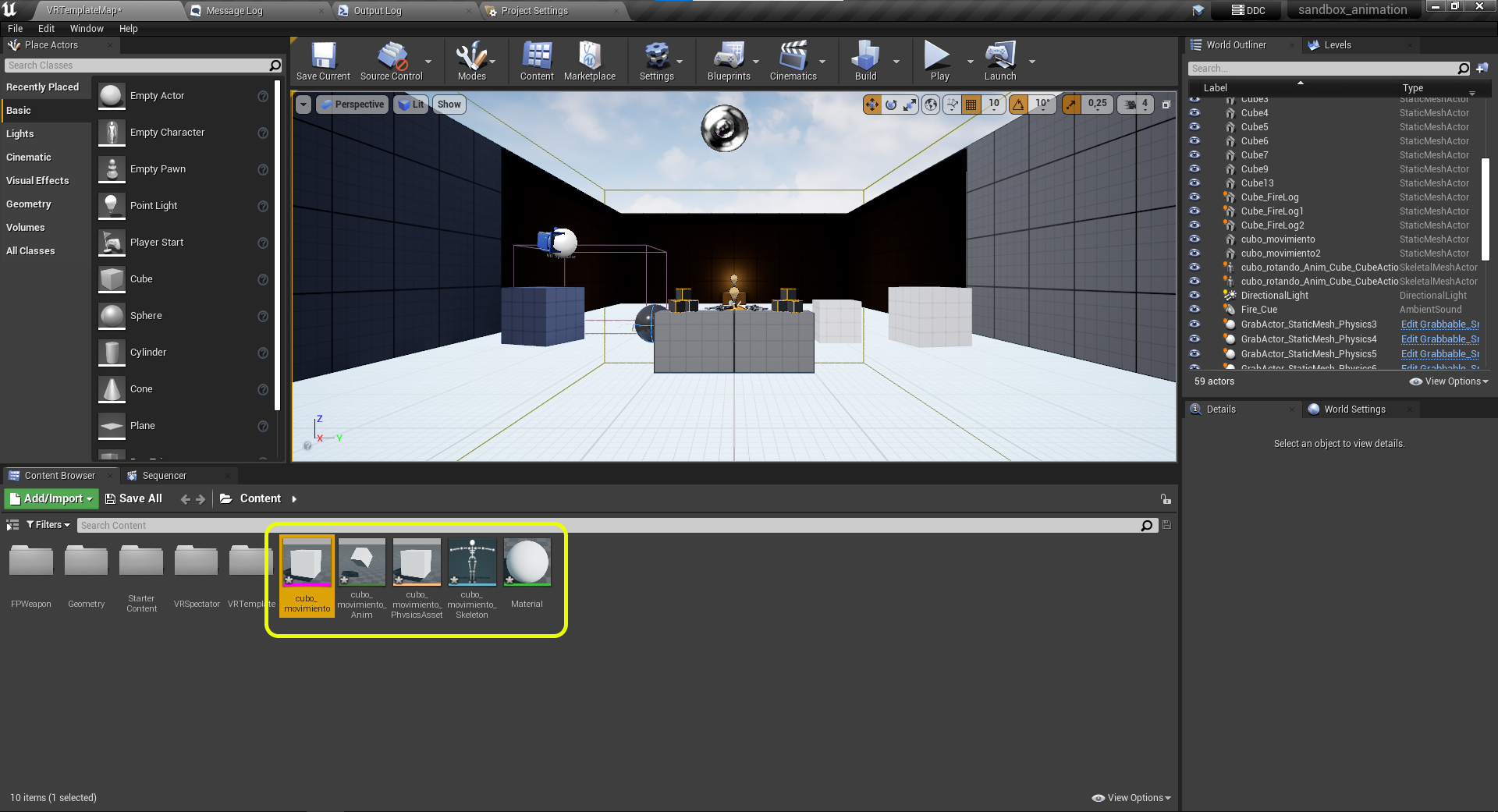Hide the DirectionalLight actor via eye icon
This screenshot has width=1498, height=812.
click(x=1194, y=296)
